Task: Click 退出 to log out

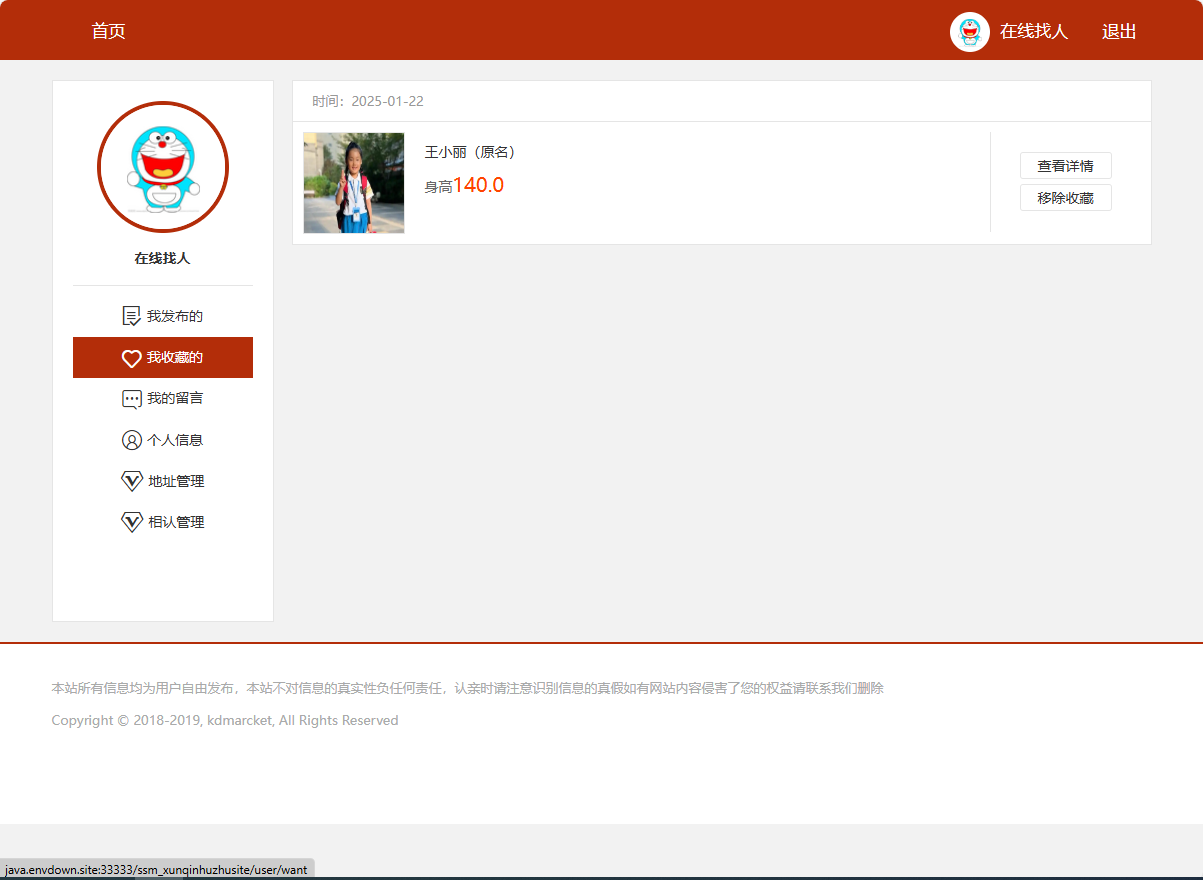Action: (1118, 31)
